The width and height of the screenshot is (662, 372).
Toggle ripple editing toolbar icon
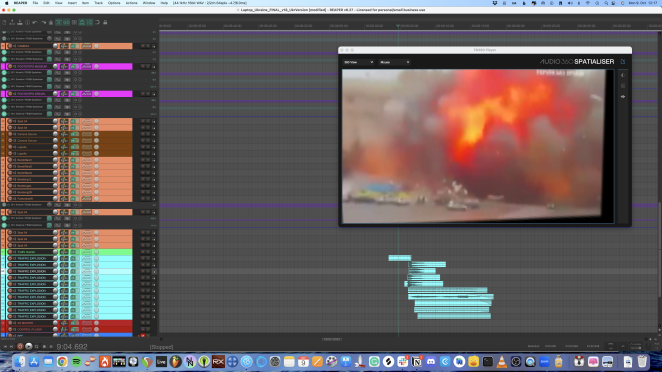(x=74, y=22)
